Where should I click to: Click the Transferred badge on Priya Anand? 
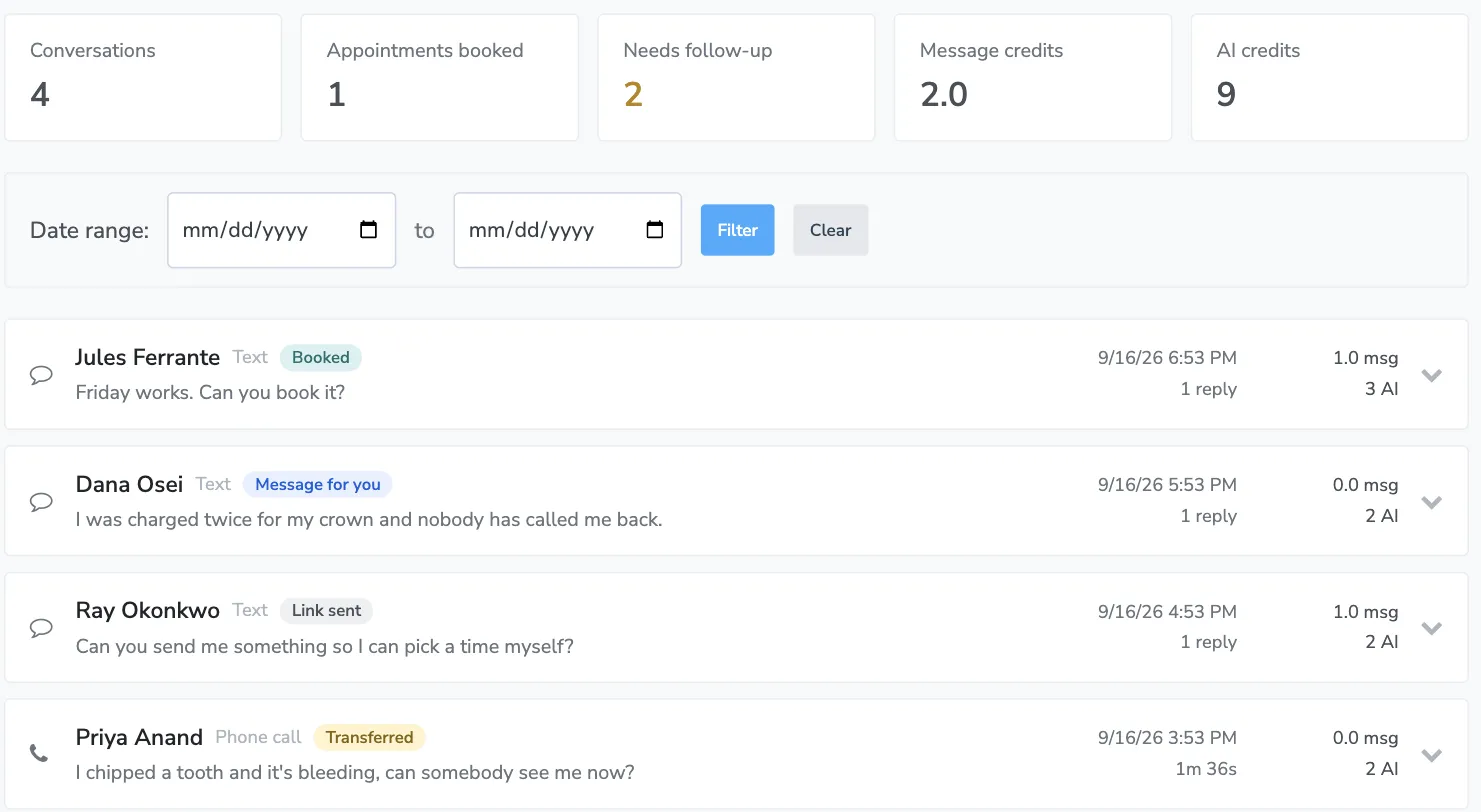tap(370, 737)
